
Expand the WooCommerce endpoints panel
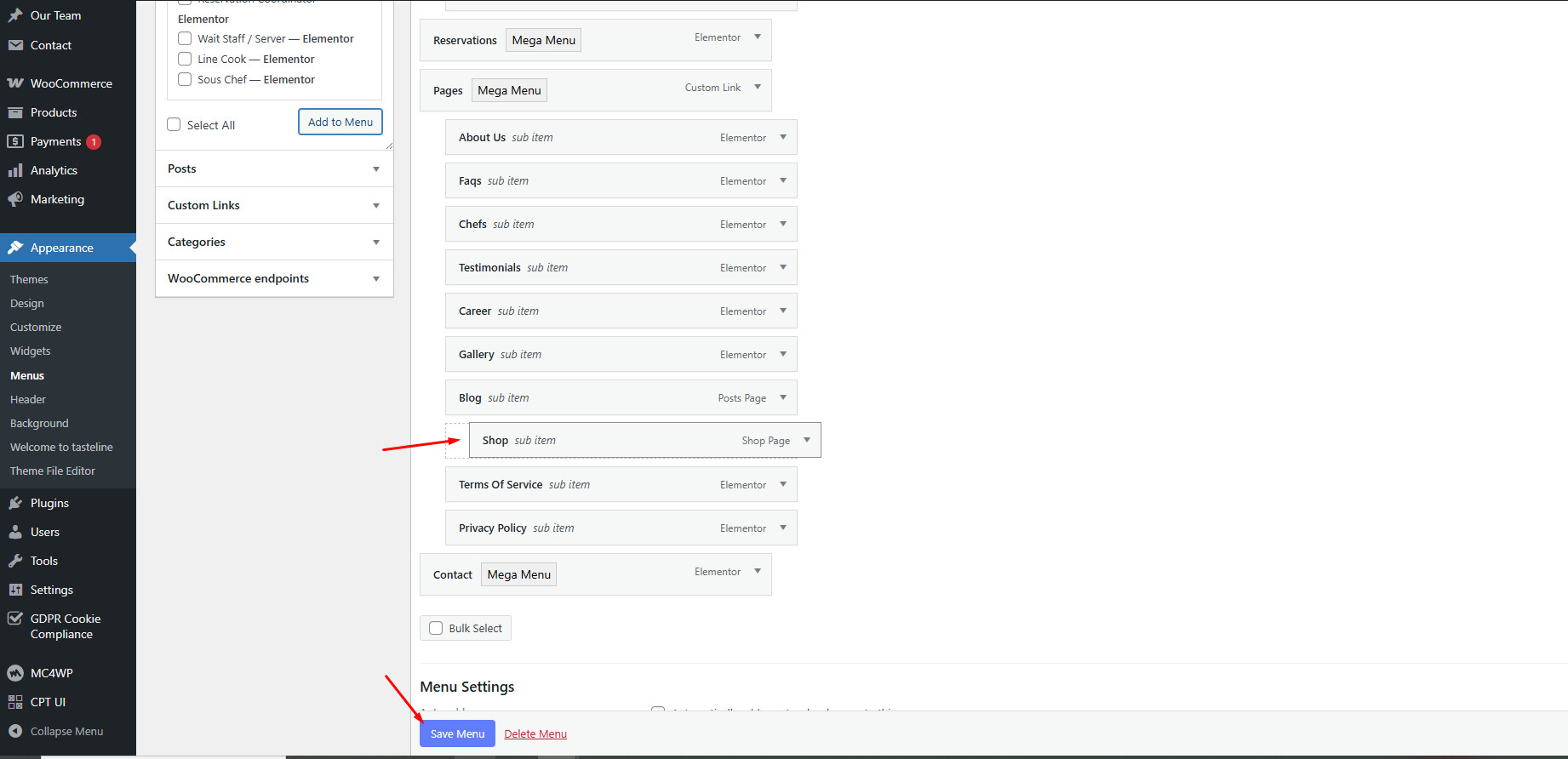click(376, 279)
